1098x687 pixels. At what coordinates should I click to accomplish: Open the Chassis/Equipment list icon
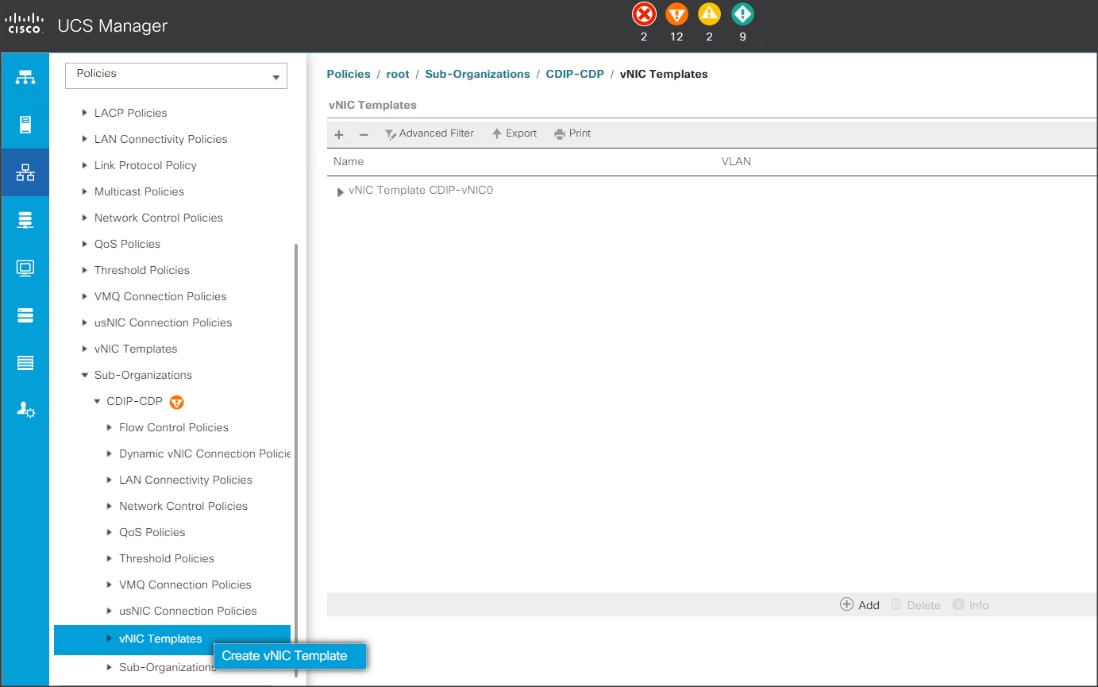[x=25, y=363]
